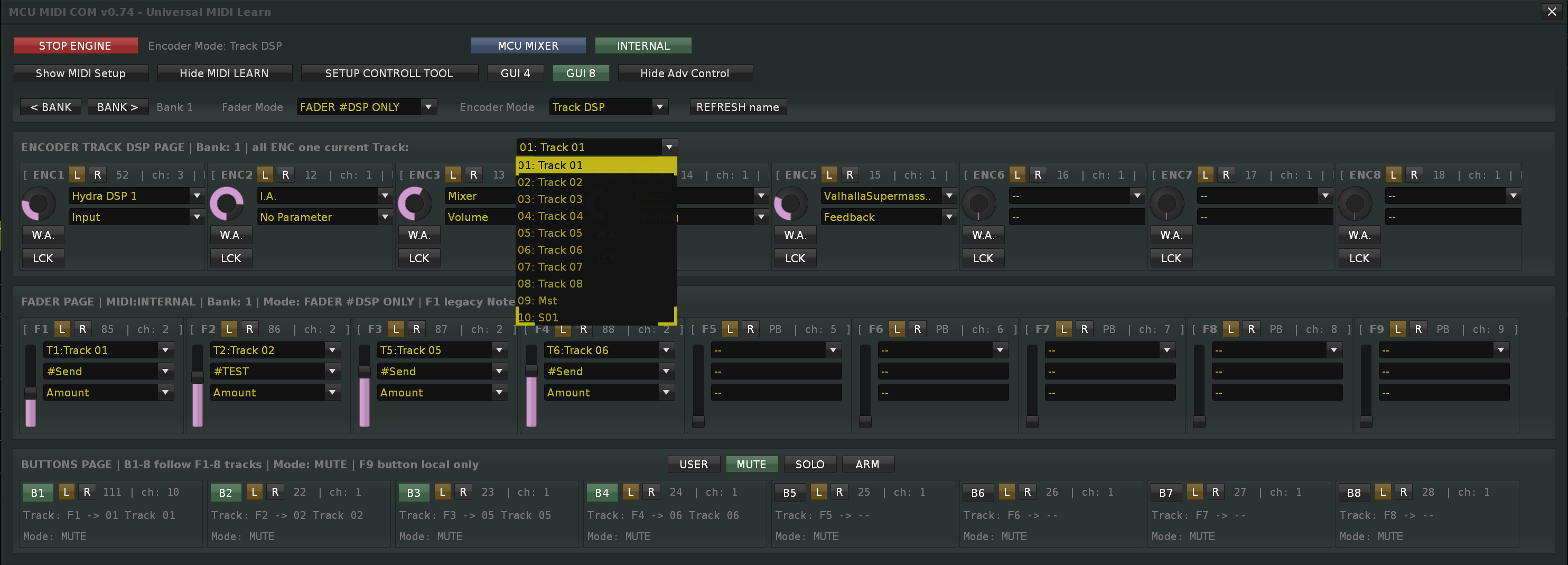Click the ENC8 rotary knob
1568x565 pixels.
tap(1355, 204)
